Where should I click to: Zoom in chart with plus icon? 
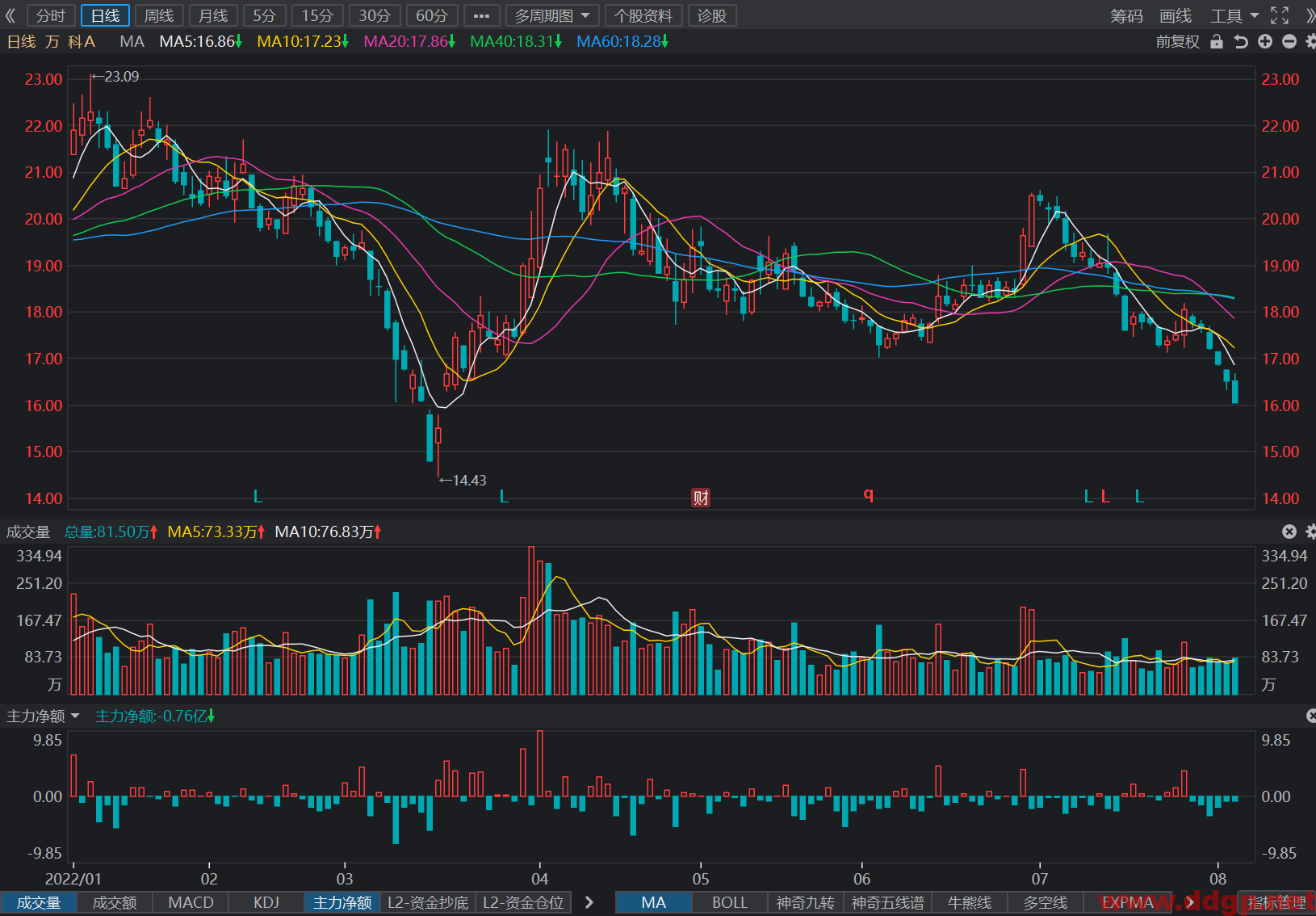coord(1265,41)
